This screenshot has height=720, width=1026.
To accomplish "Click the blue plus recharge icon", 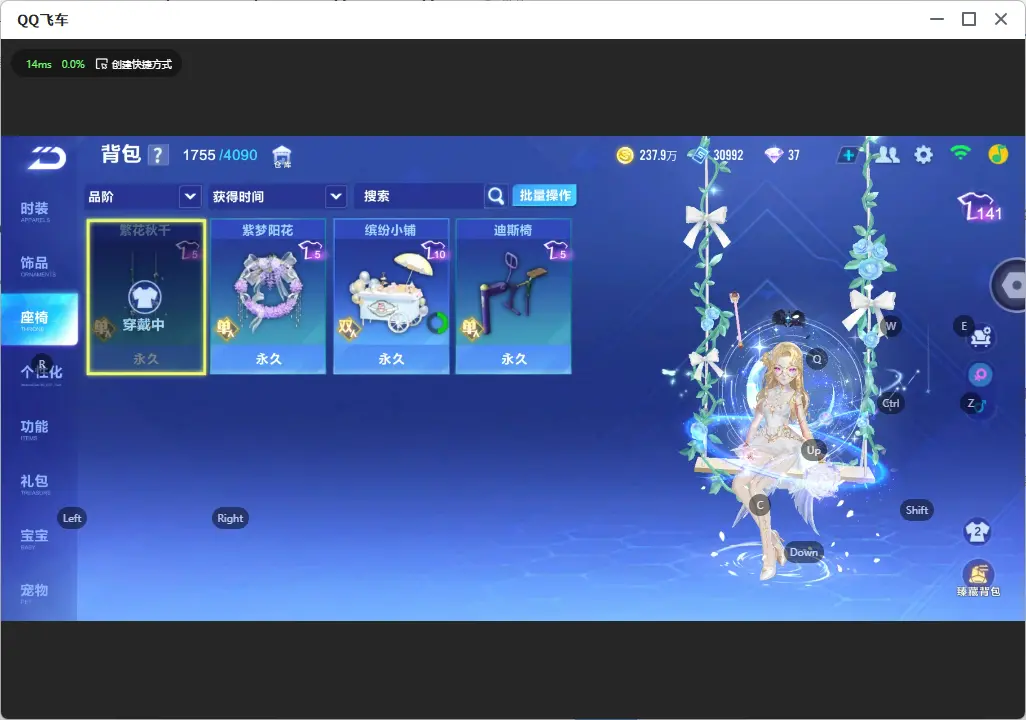I will pos(847,155).
